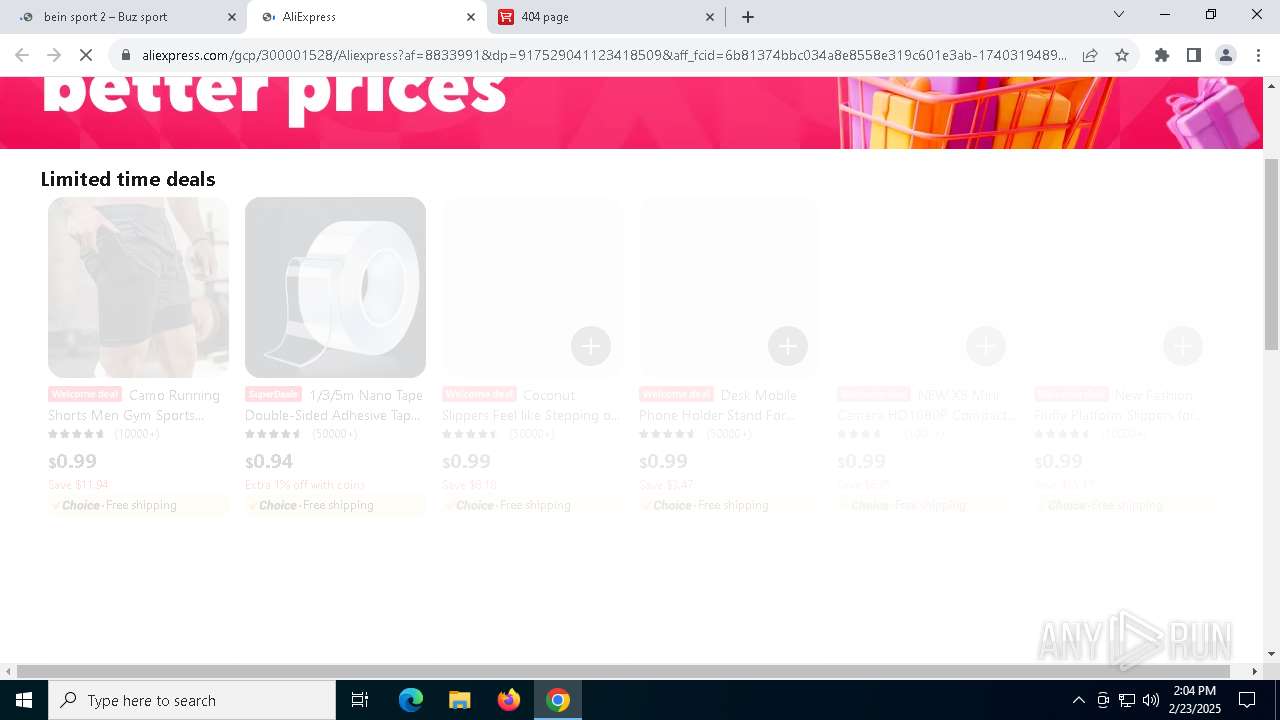Close the bein sport 2 tab
Image resolution: width=1280 pixels, height=720 pixels.
pyautogui.click(x=231, y=17)
